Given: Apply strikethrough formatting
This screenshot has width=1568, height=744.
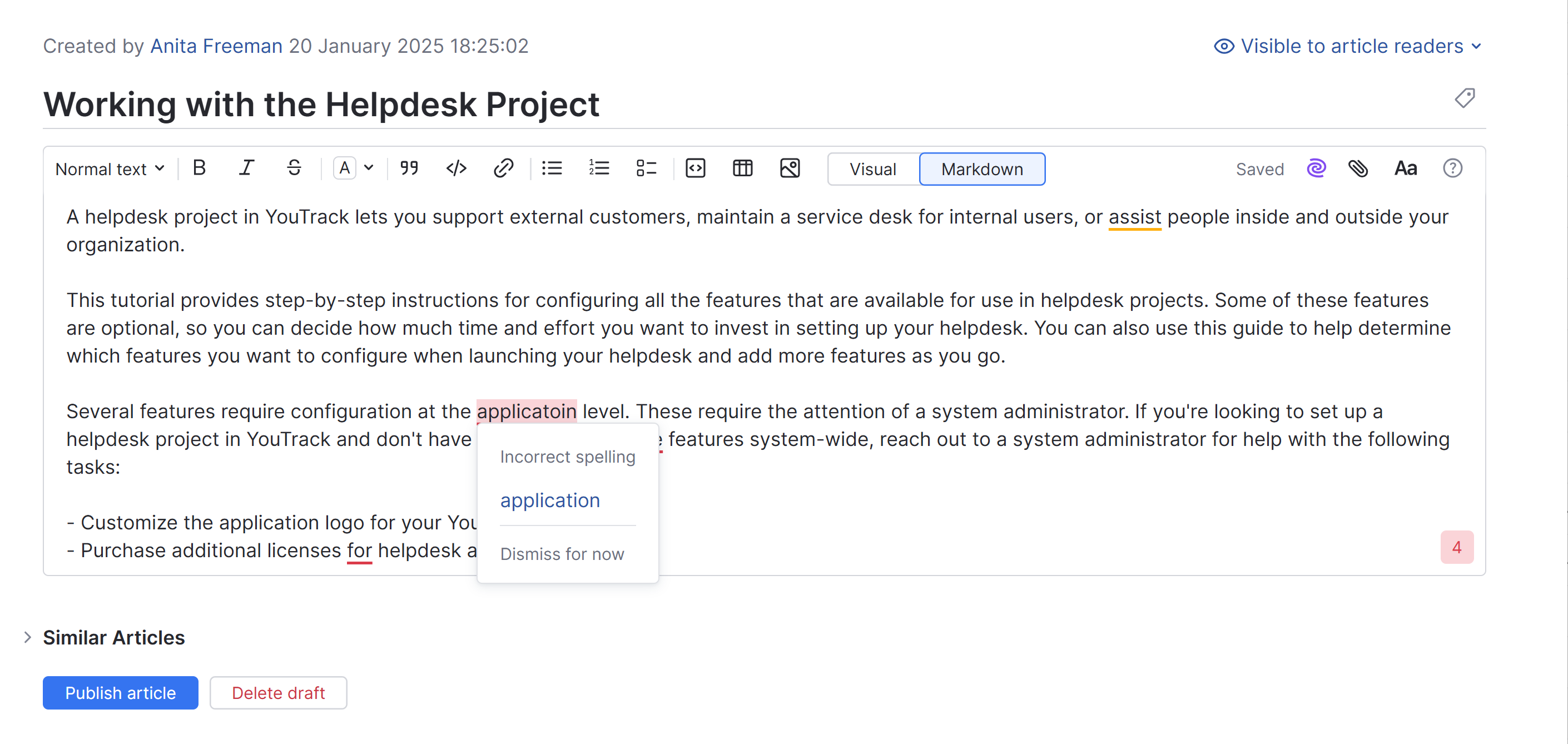Looking at the screenshot, I should pos(294,168).
